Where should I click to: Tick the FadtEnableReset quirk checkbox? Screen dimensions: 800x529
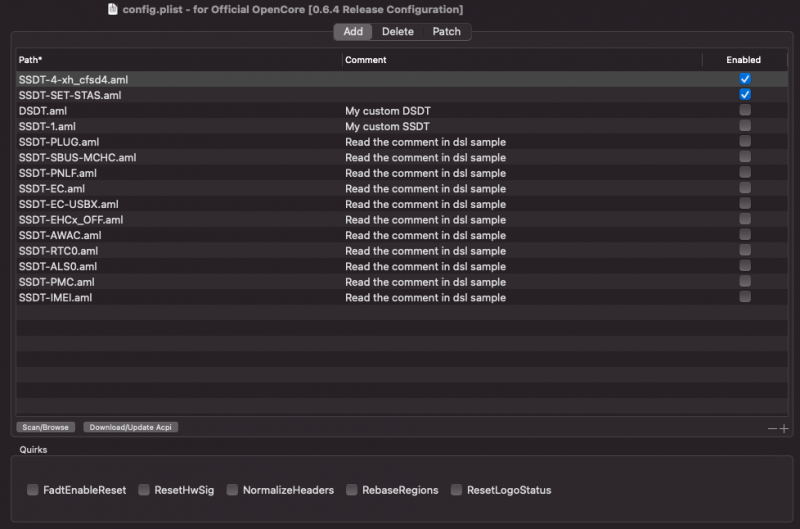pyautogui.click(x=33, y=490)
